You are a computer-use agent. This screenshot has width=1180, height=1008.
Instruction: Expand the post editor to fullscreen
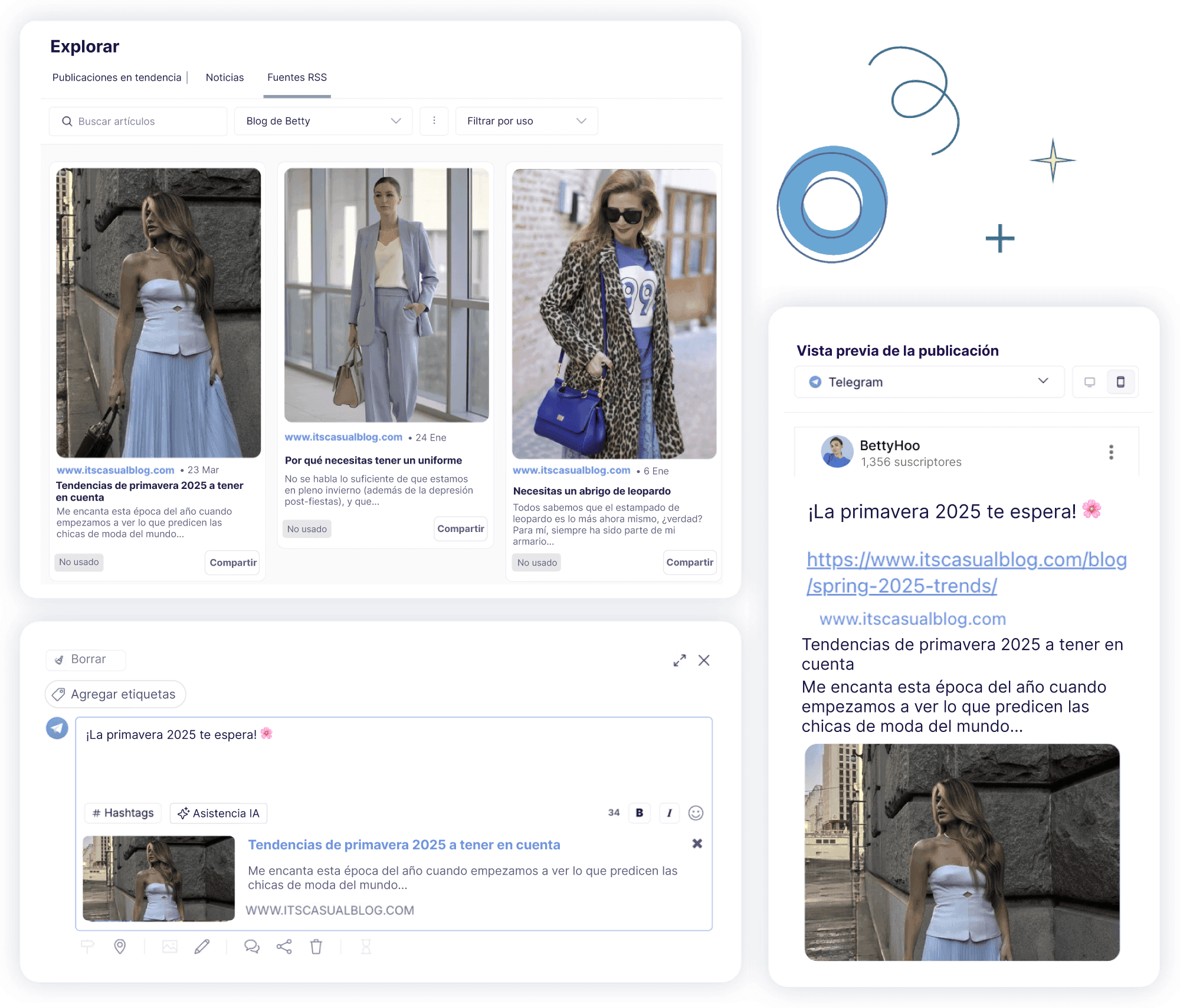[680, 660]
